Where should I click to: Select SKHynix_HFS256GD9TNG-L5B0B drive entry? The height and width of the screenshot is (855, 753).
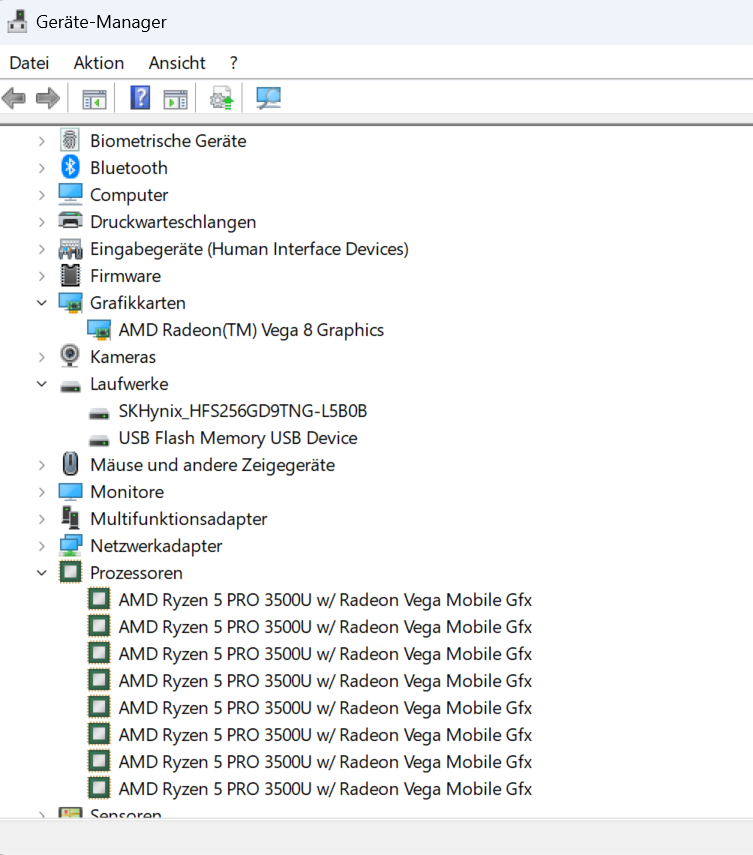[x=243, y=411]
